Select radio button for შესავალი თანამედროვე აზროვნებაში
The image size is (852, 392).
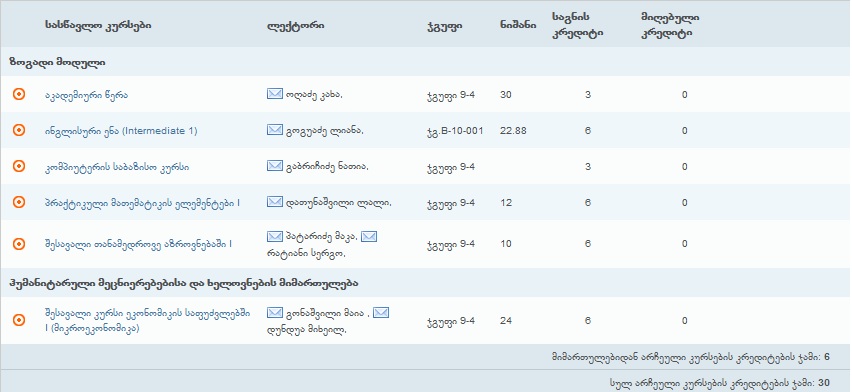tap(19, 244)
